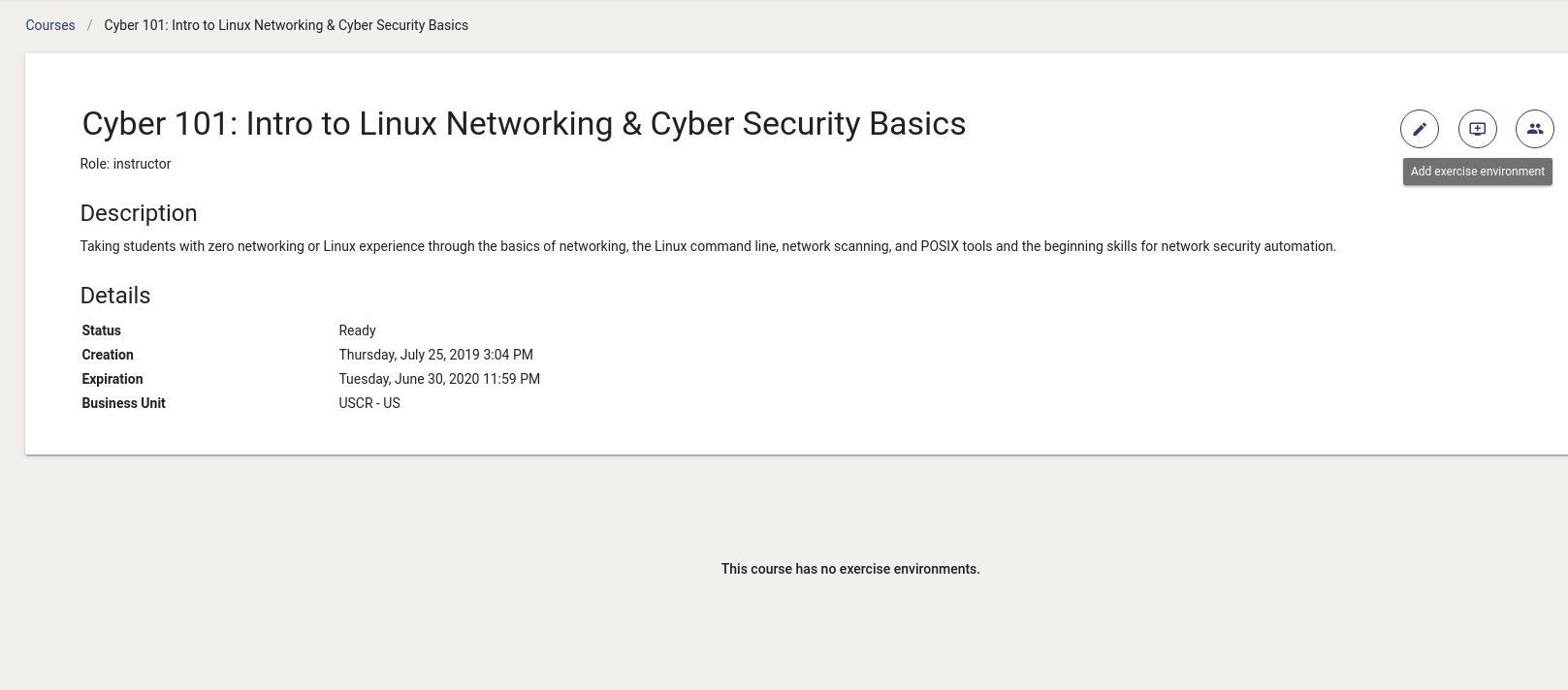Click the July 25, 2019 creation date
Image resolution: width=1568 pixels, height=690 pixels.
click(x=435, y=355)
